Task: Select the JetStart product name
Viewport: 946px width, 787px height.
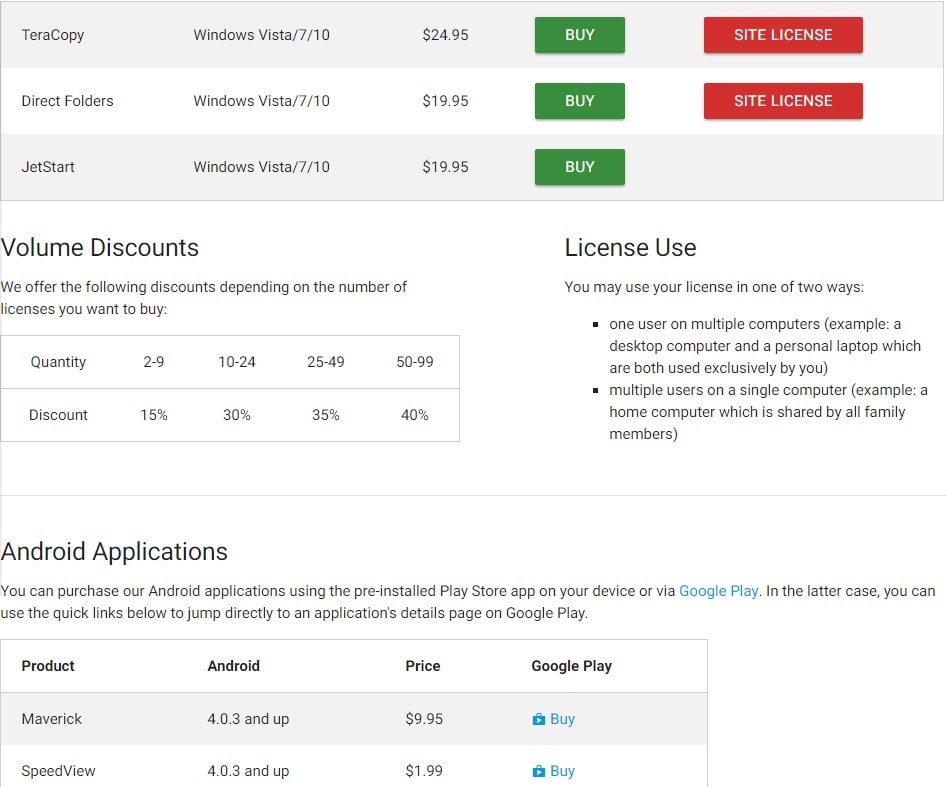Action: 48,167
